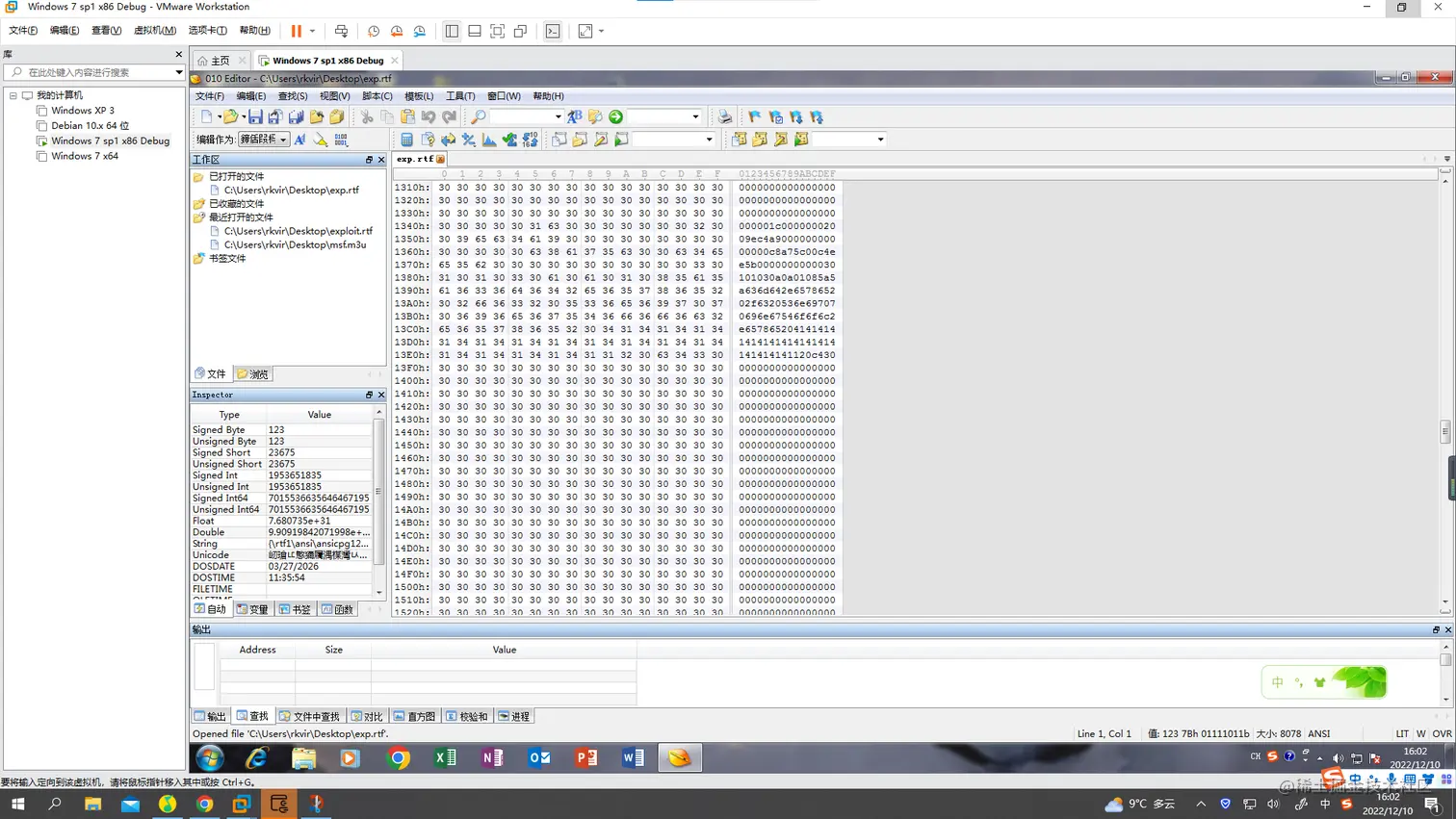Click the Print icon in 010 Editor
This screenshot has width=1456, height=819.
(724, 116)
